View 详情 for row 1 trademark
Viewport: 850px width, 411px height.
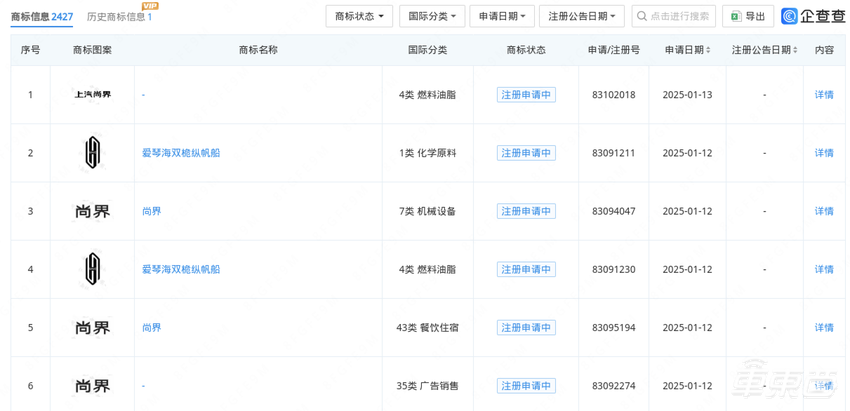point(823,95)
